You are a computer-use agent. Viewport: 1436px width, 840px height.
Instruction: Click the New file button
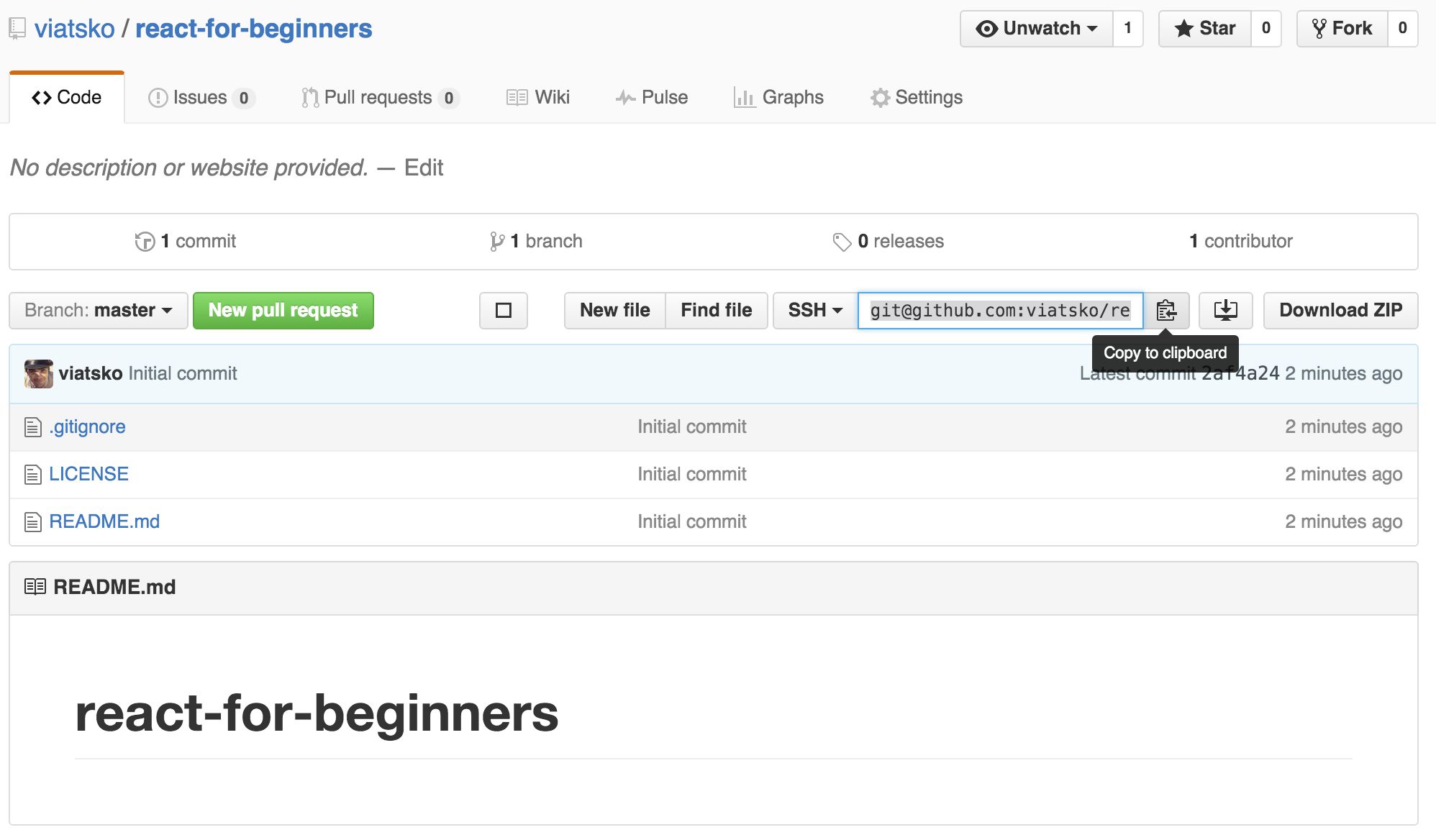coord(615,311)
